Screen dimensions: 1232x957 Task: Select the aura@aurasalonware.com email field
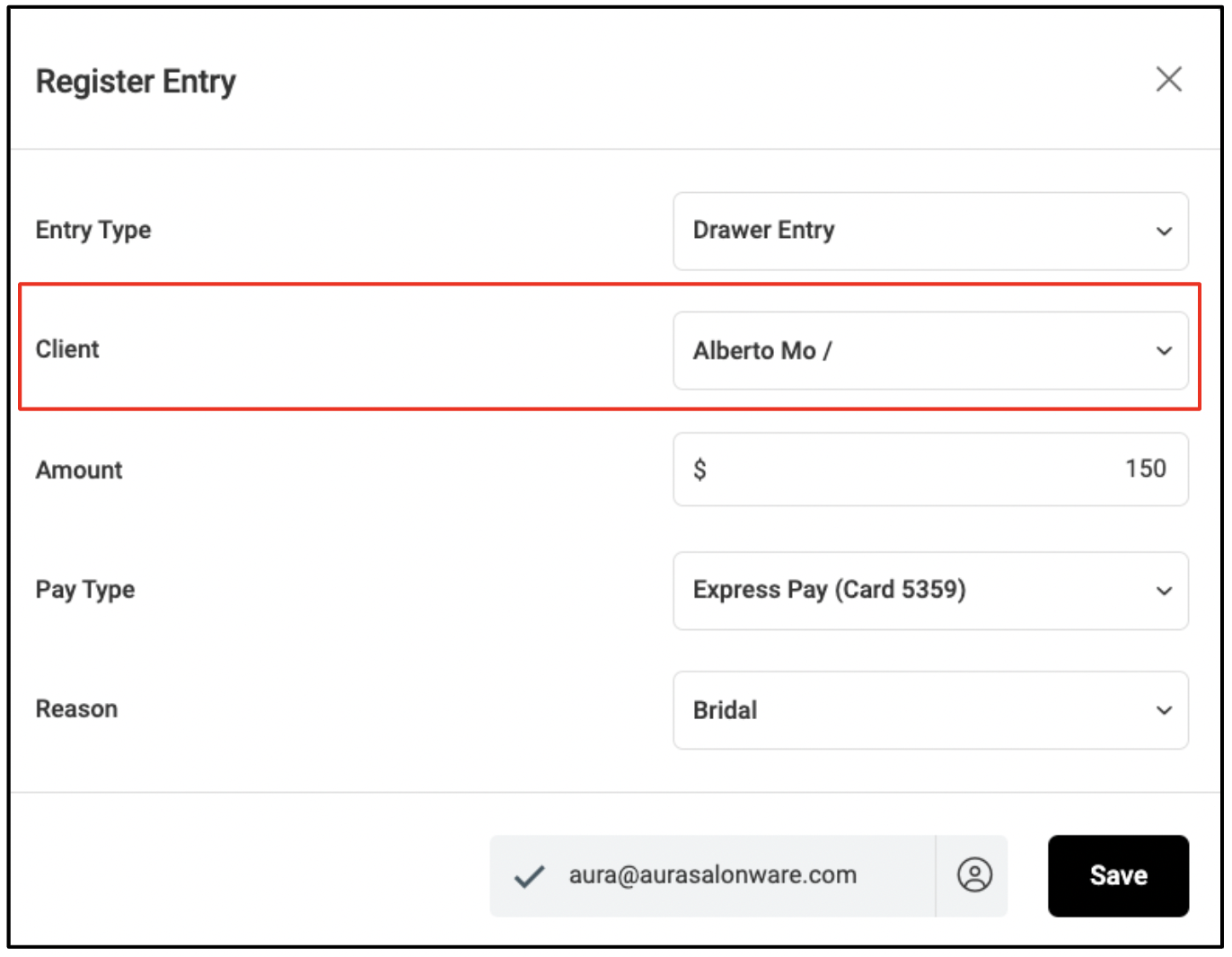(x=712, y=875)
